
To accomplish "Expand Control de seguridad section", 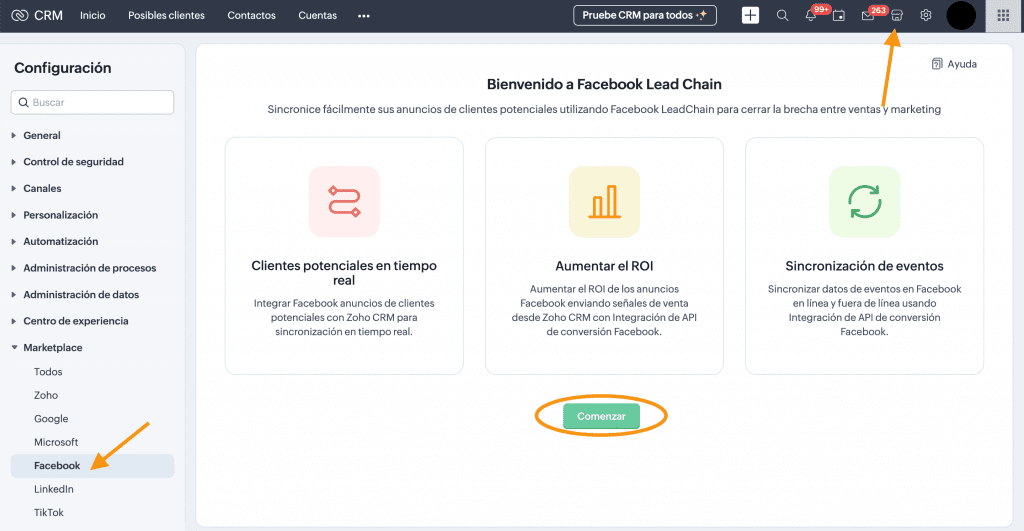I will 73,161.
